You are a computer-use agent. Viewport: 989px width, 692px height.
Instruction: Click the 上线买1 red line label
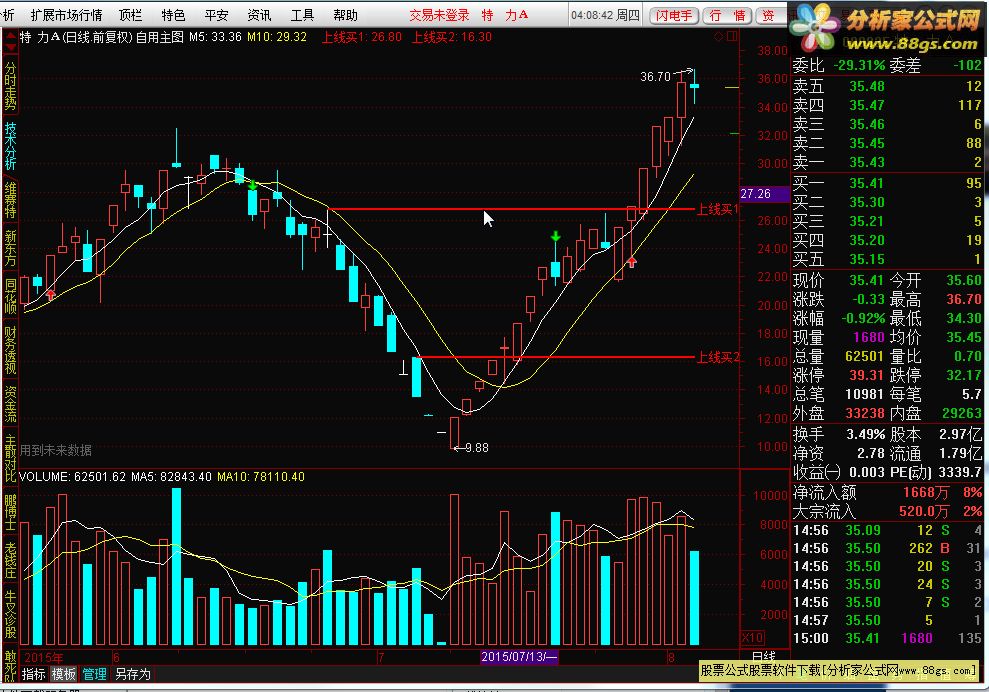(x=717, y=209)
